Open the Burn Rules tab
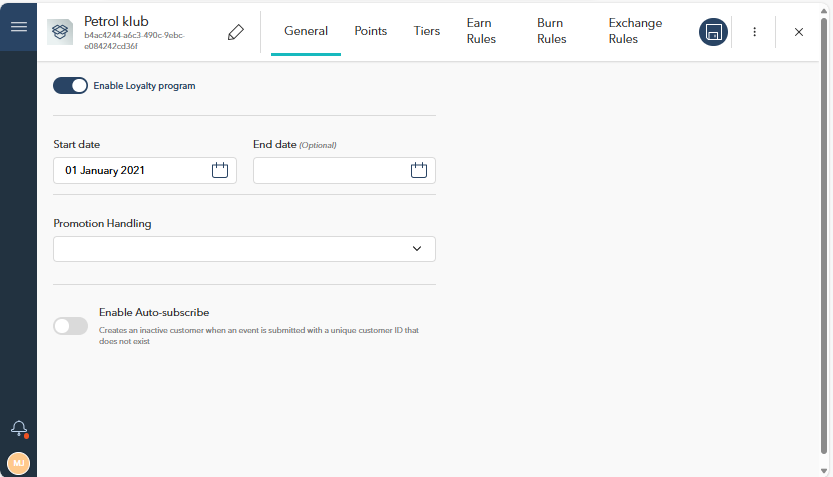The height and width of the screenshot is (477, 833). click(551, 31)
